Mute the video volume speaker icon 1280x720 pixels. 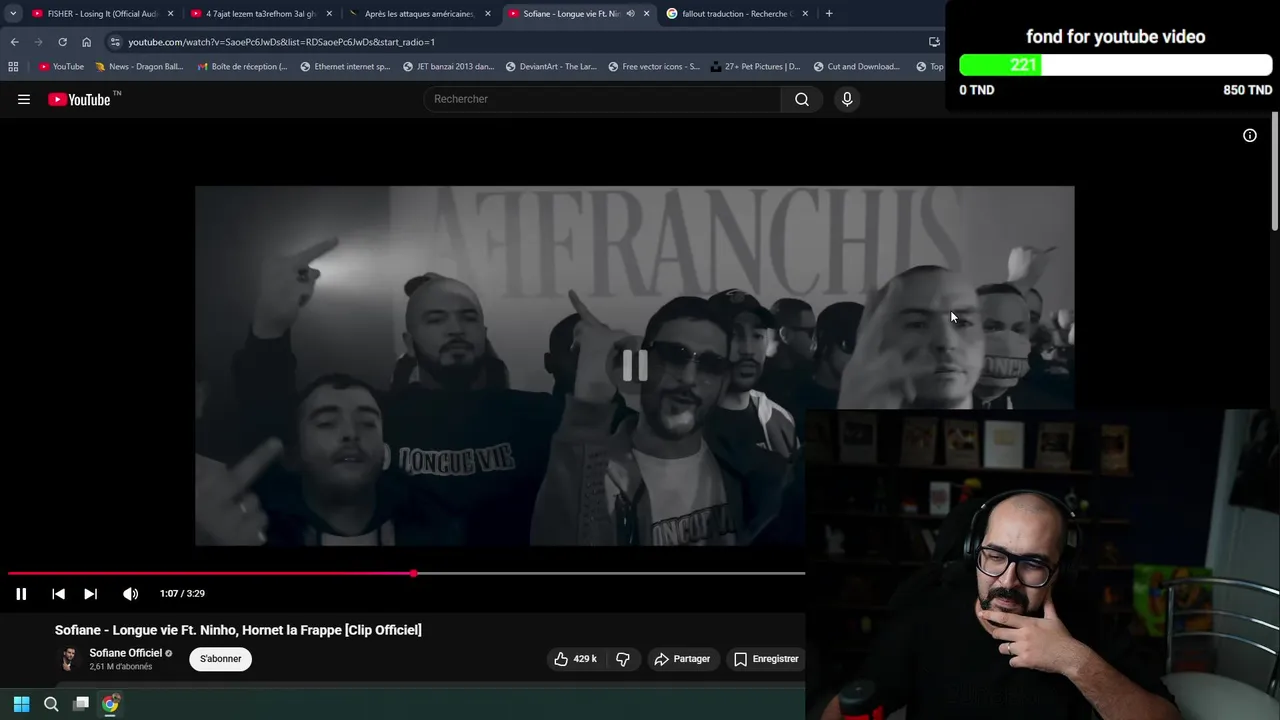pos(130,594)
